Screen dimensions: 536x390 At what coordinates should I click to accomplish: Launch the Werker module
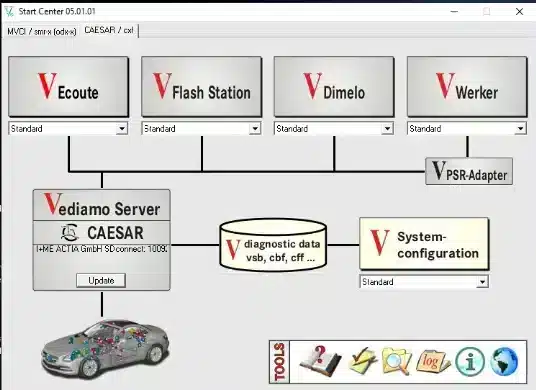[467, 87]
